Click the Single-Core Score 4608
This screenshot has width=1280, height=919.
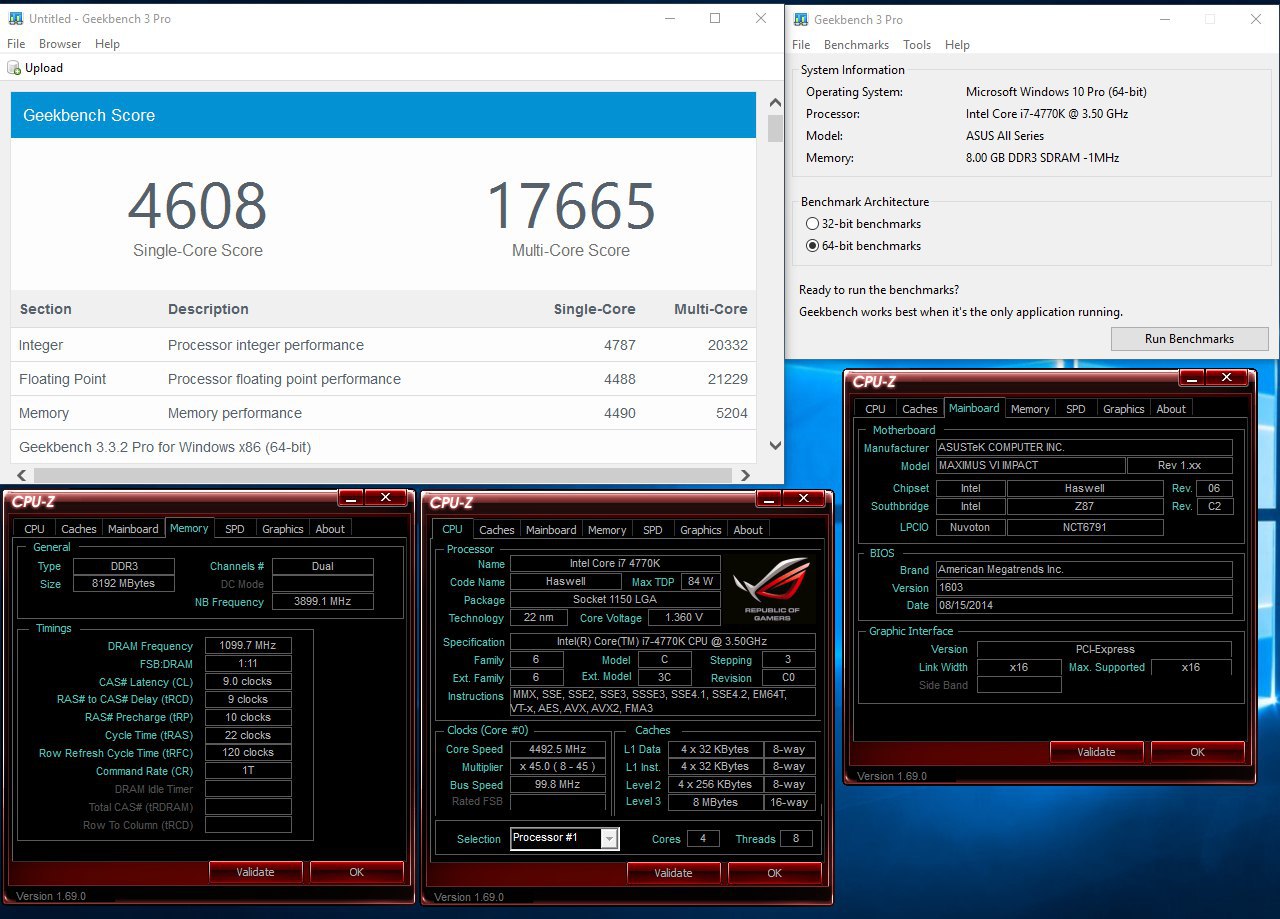[x=198, y=206]
